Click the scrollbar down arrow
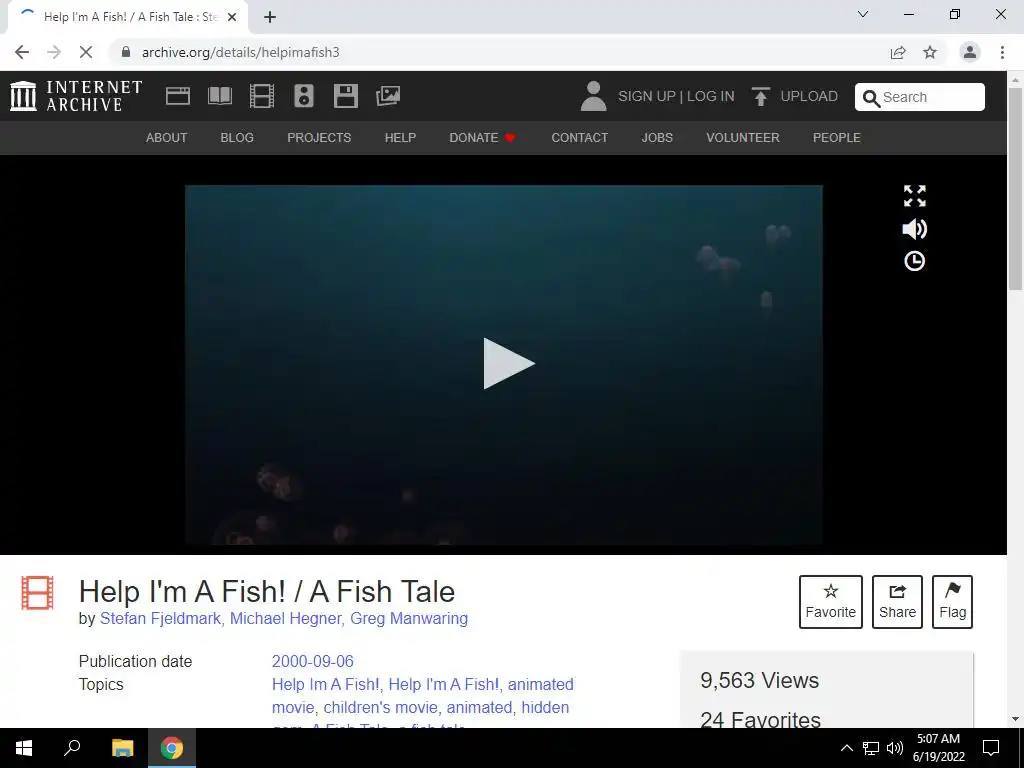This screenshot has height=768, width=1024. (1015, 719)
